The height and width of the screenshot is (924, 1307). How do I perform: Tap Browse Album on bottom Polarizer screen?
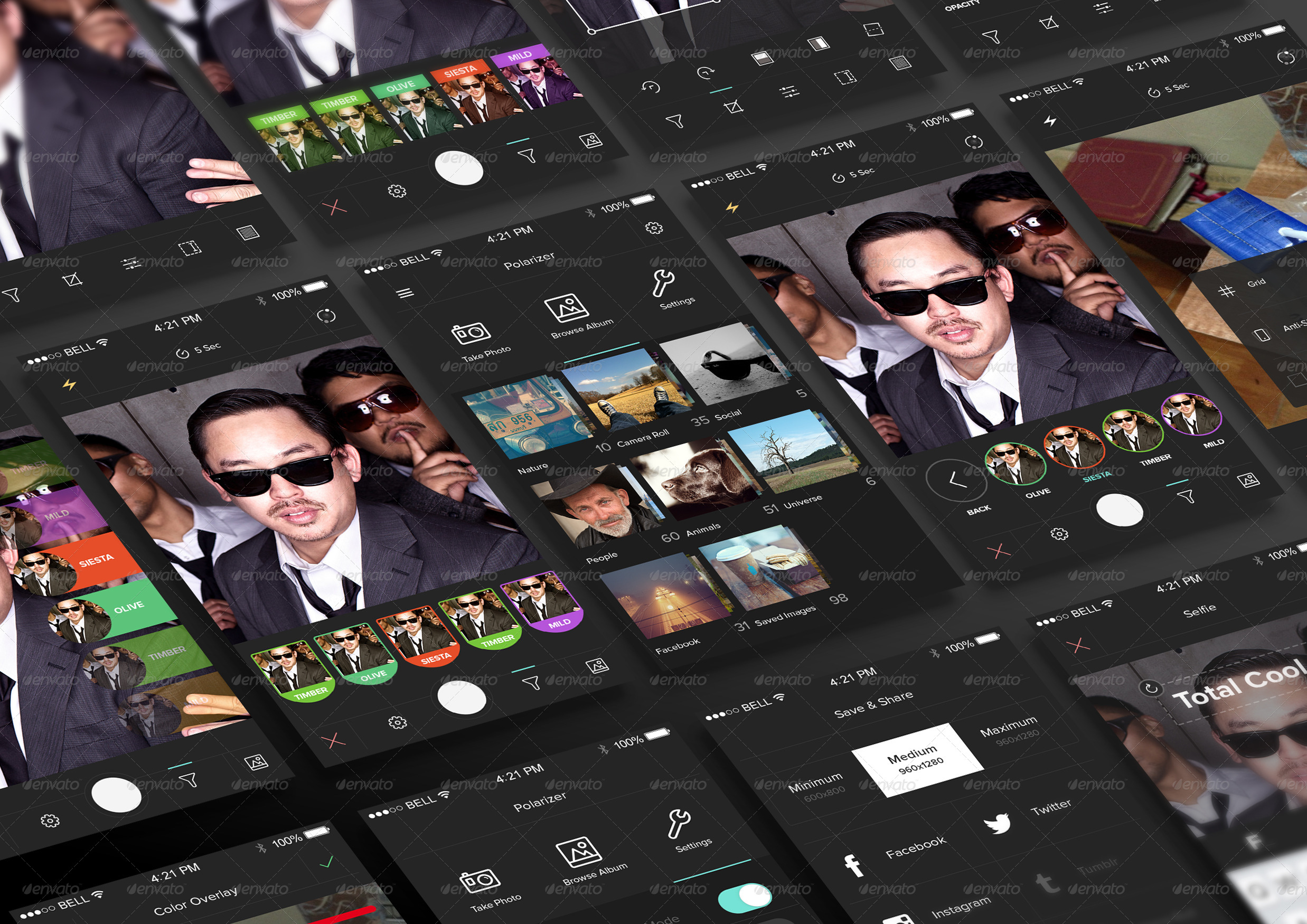tap(579, 852)
